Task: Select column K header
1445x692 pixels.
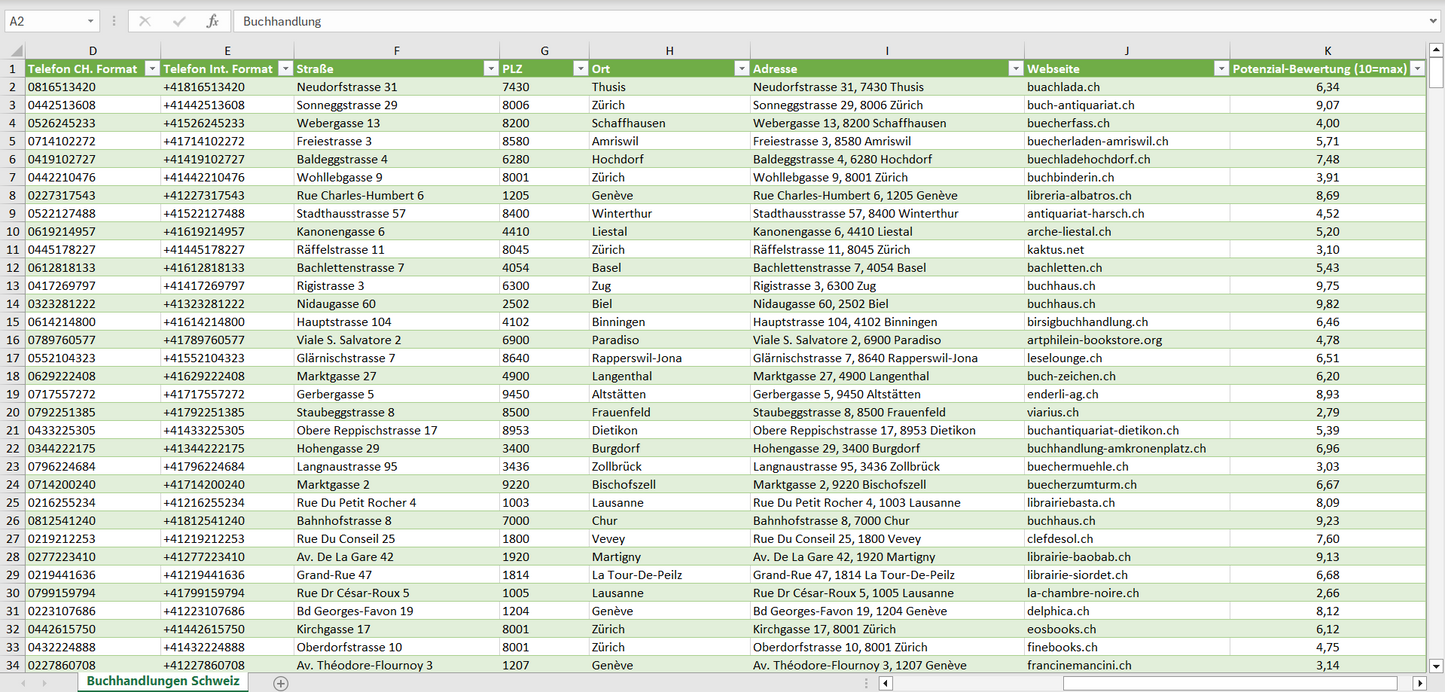Action: point(1327,51)
